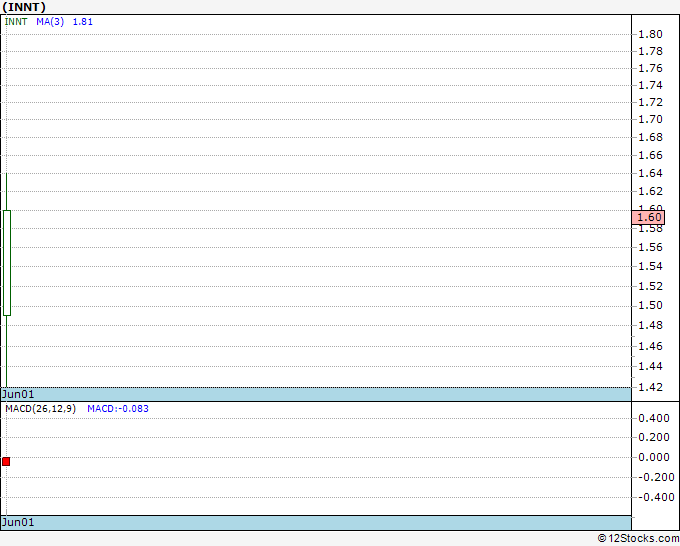The image size is (680, 546).
Task: Click the Jun01 date label under price chart
Action: [x=18, y=394]
